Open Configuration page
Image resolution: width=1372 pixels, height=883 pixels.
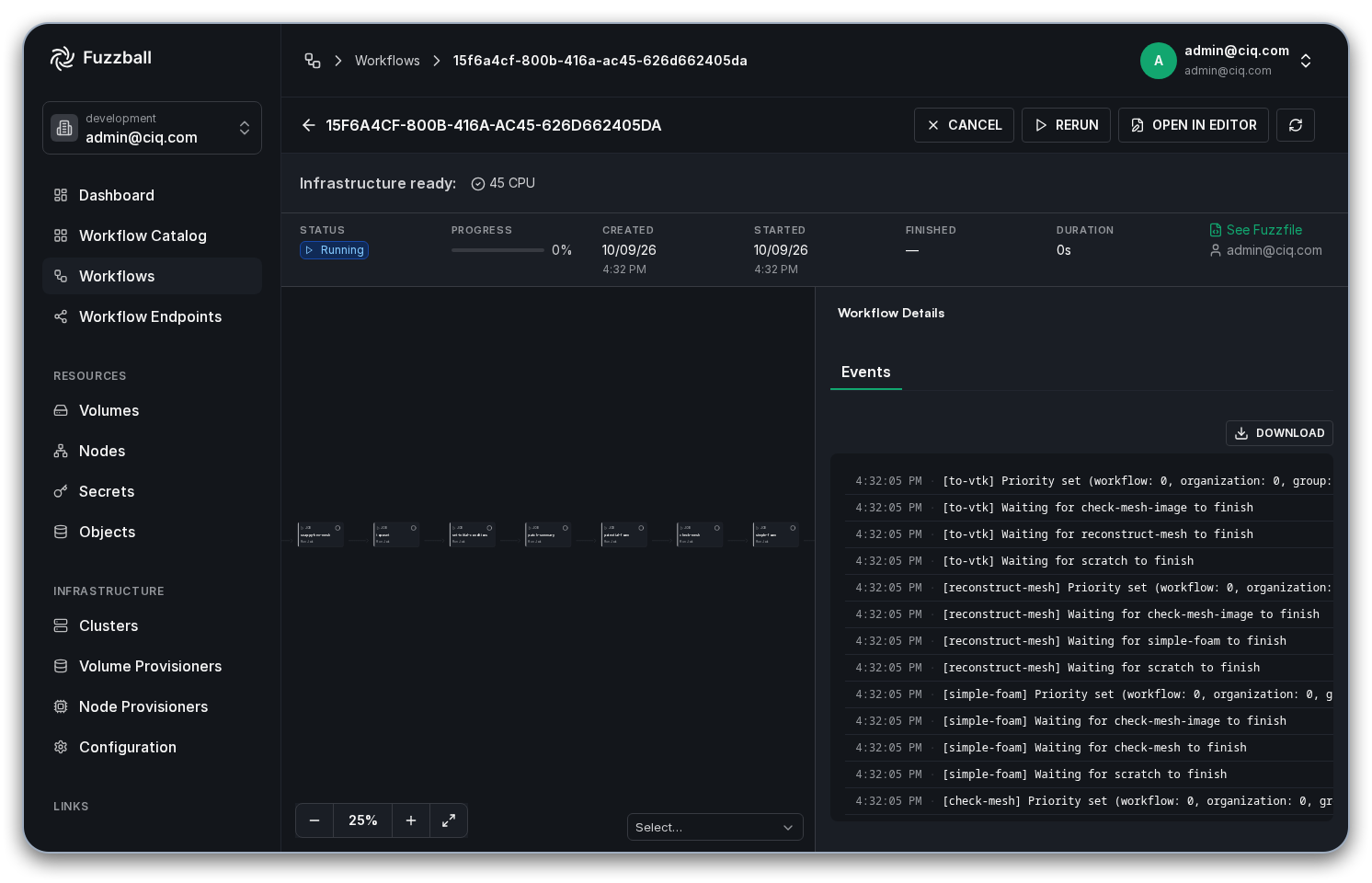[x=152, y=747]
